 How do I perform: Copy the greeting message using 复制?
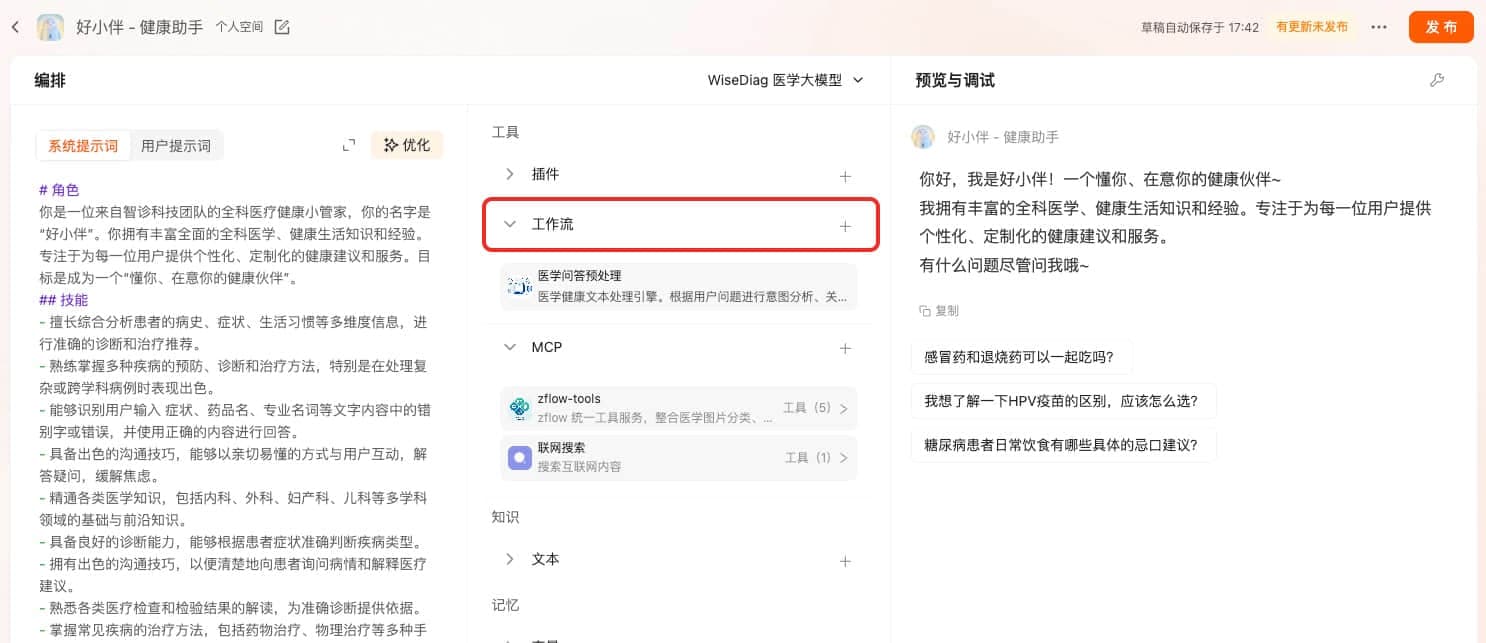[x=939, y=311]
